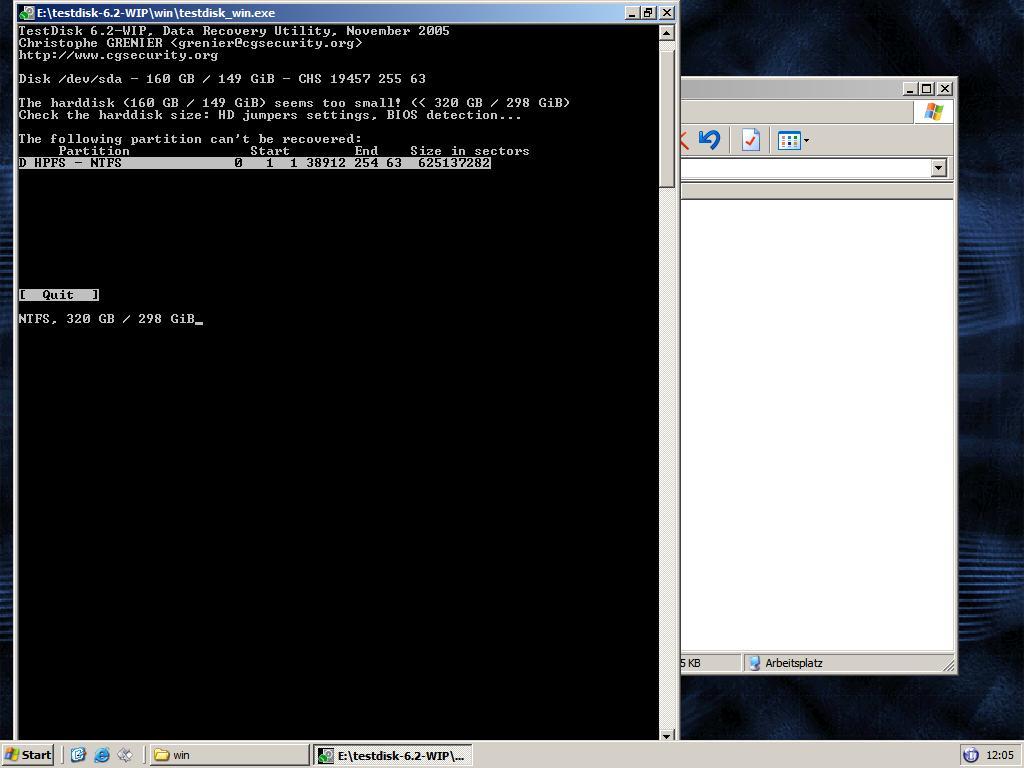Image resolution: width=1024 pixels, height=768 pixels.
Task: Click the system tray icon near clock
Action: (970, 755)
